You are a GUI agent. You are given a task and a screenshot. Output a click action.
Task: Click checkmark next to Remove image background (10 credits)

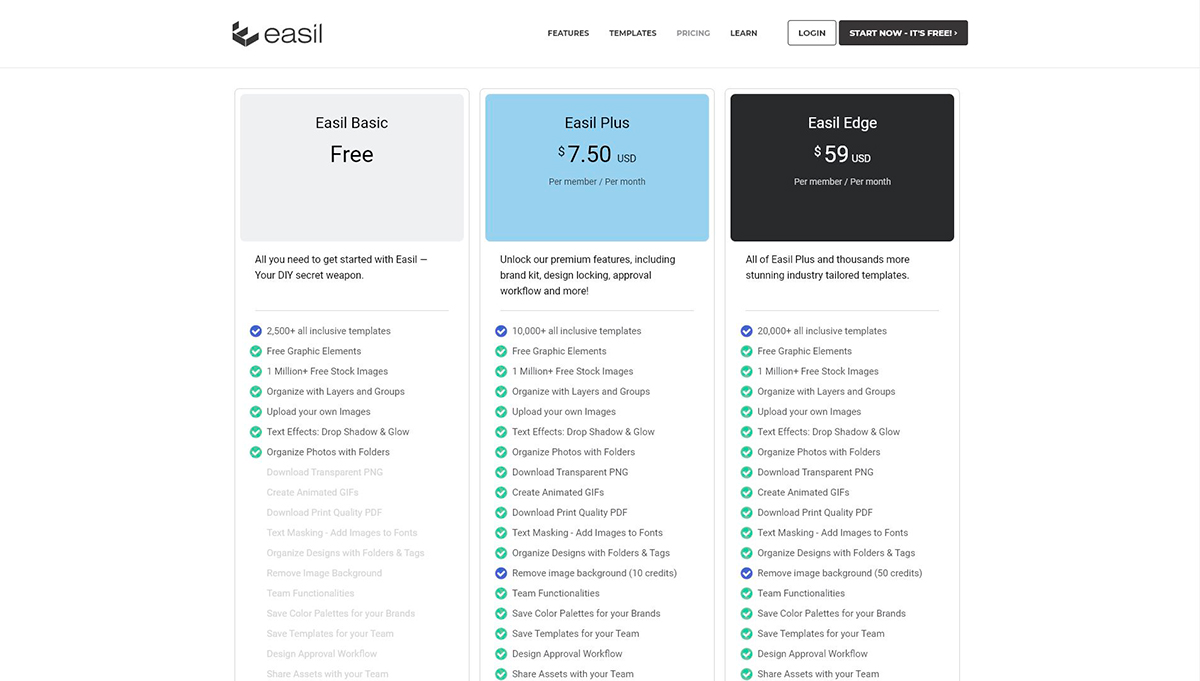[501, 573]
